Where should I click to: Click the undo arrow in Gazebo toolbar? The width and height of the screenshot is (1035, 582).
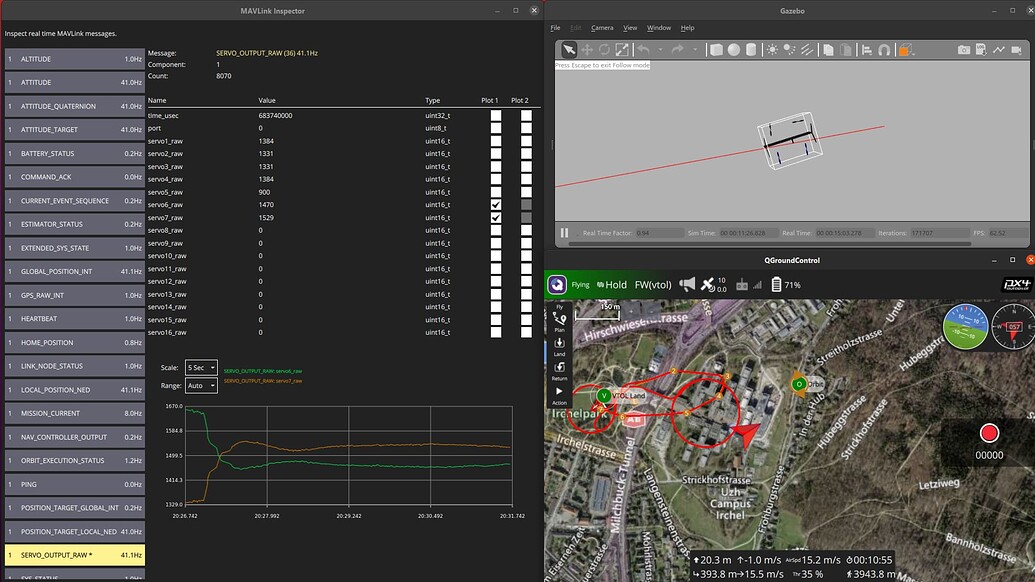(643, 49)
